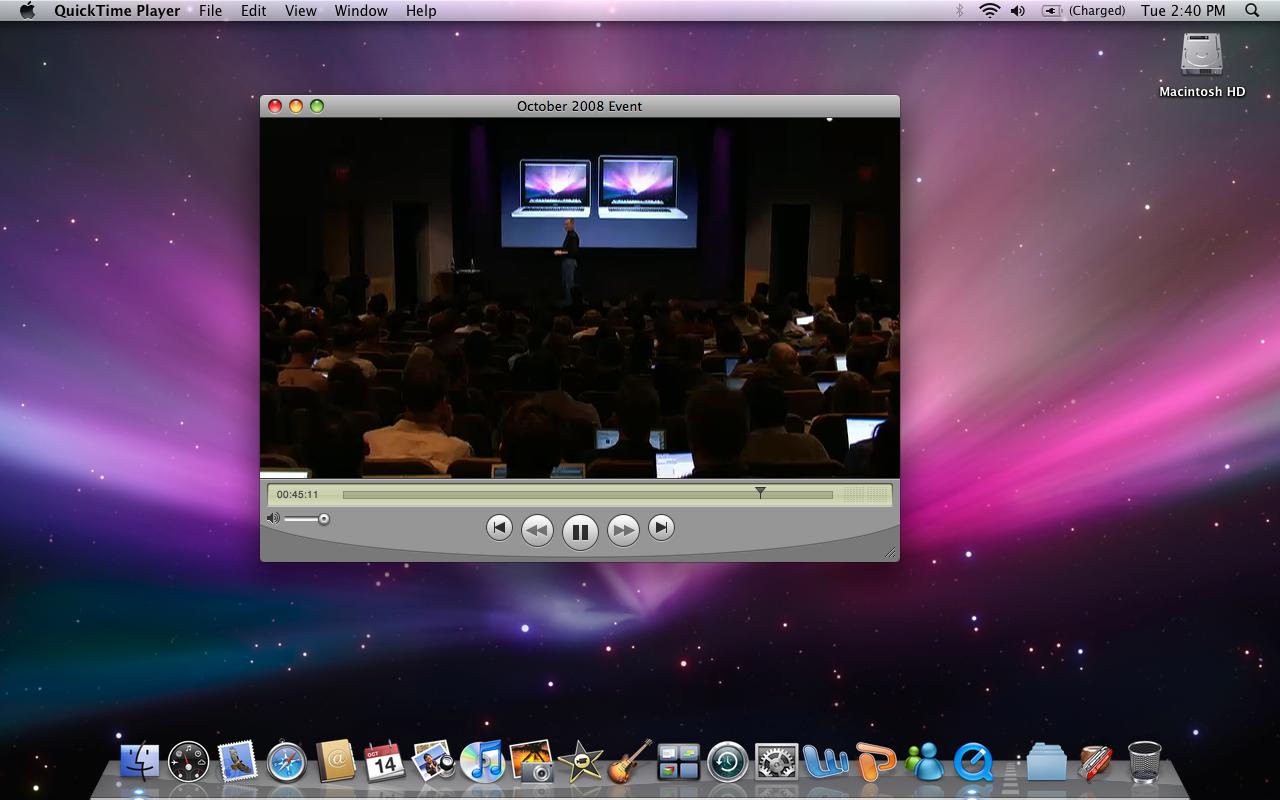Image resolution: width=1280 pixels, height=800 pixels.
Task: Skip to the end of the movie
Action: (661, 527)
